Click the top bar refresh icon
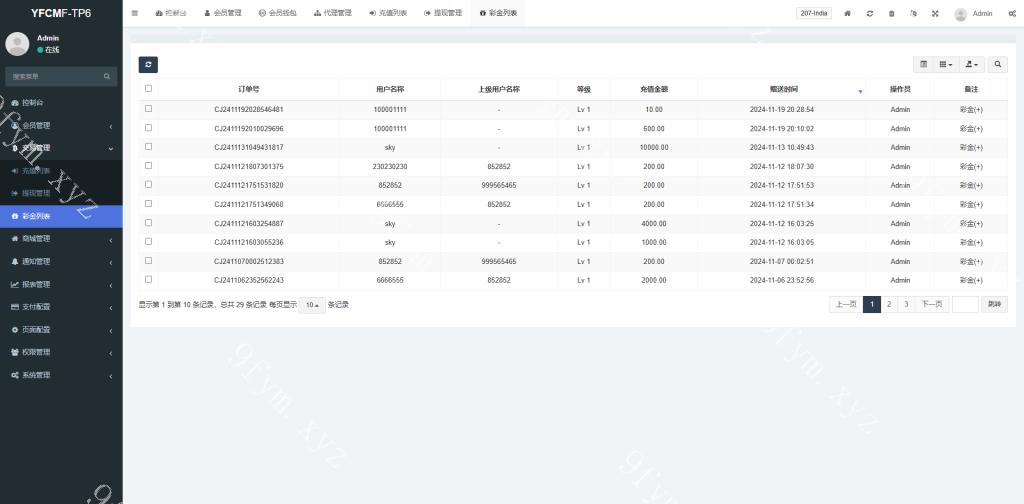Screen dimensions: 1024x504 pos(870,13)
